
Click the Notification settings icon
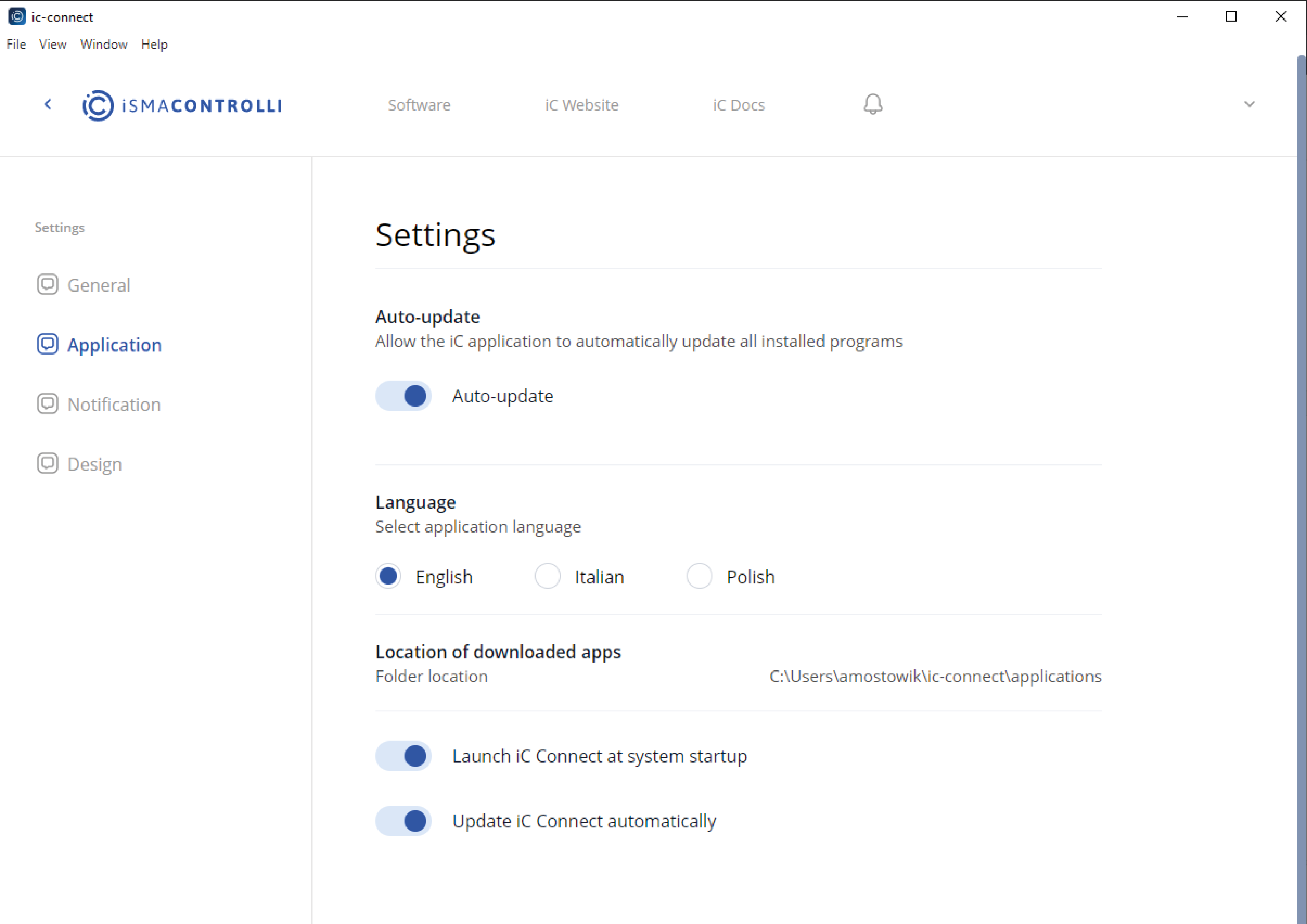point(47,404)
